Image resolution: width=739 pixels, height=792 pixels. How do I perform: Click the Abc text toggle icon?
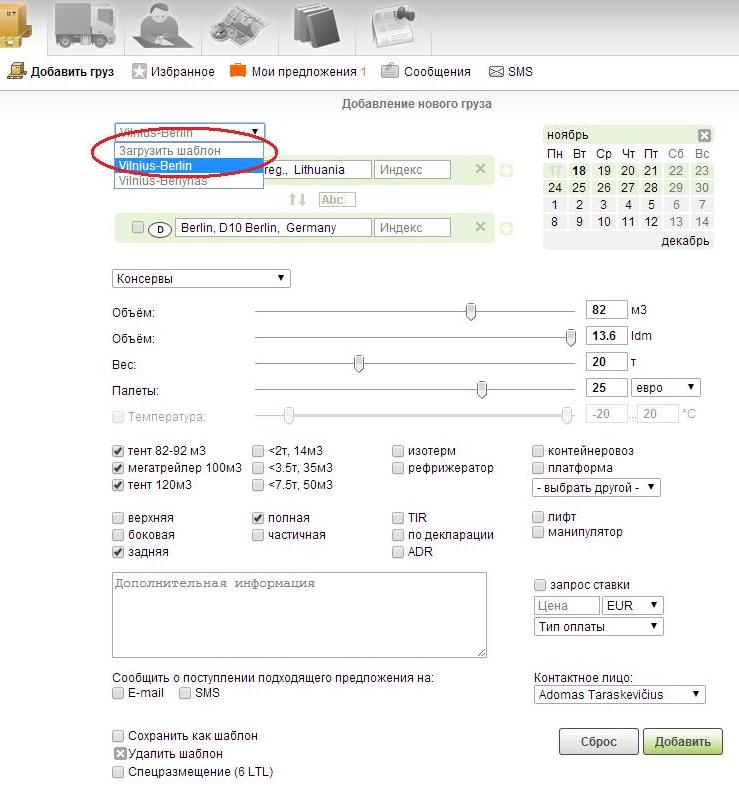click(337, 200)
